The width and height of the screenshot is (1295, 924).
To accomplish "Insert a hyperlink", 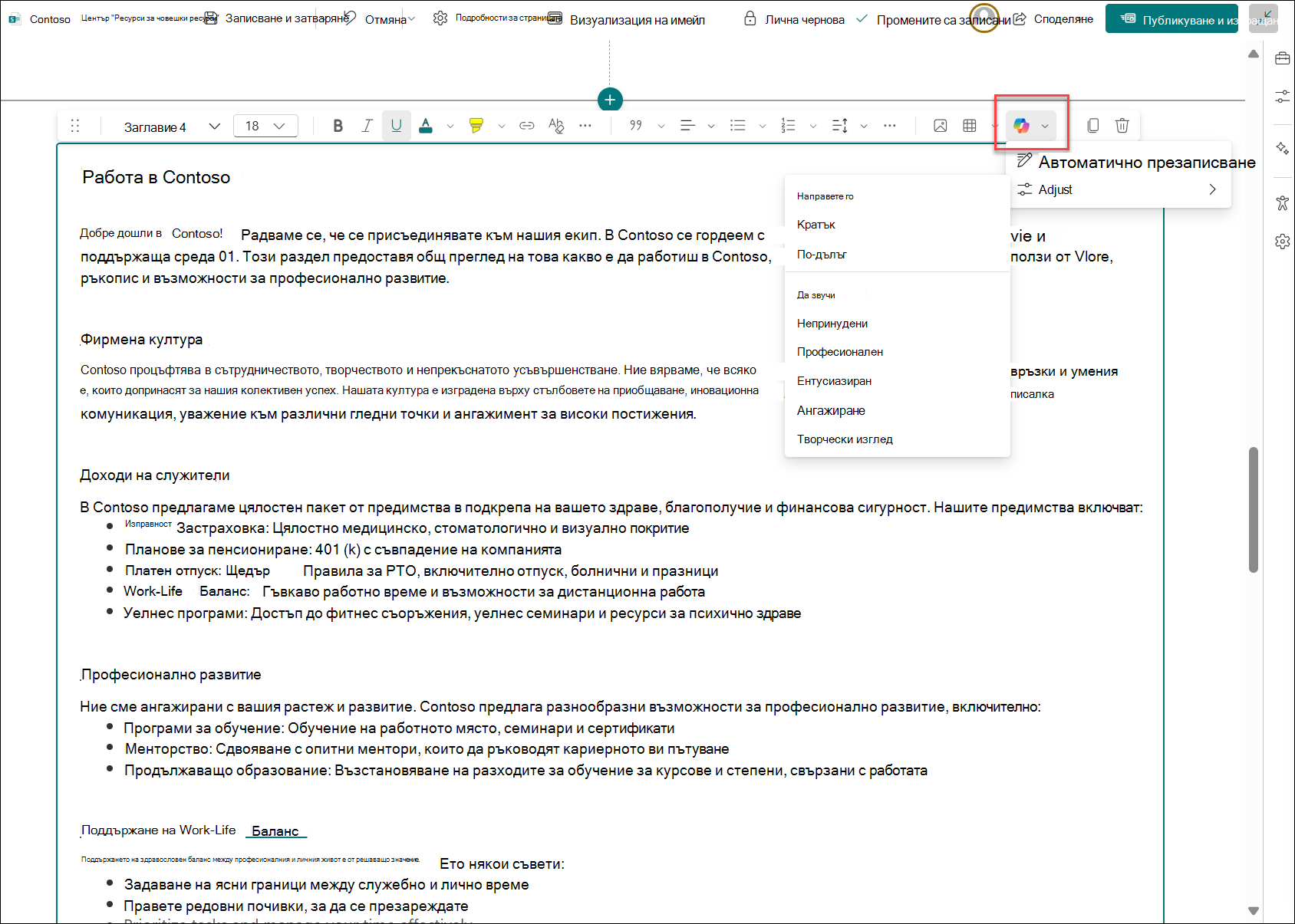I will pyautogui.click(x=526, y=126).
